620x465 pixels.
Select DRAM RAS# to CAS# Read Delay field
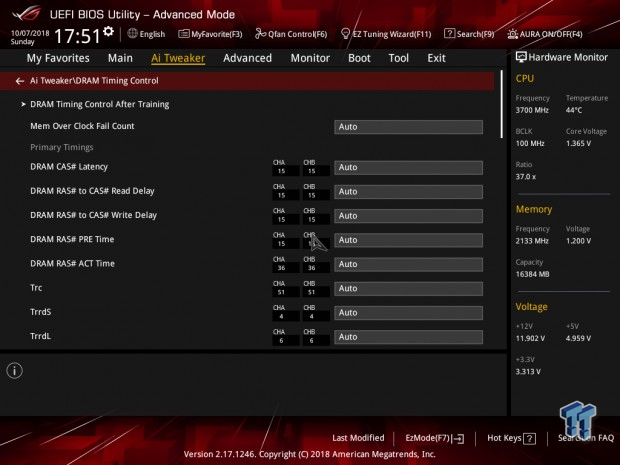pyautogui.click(x=408, y=191)
